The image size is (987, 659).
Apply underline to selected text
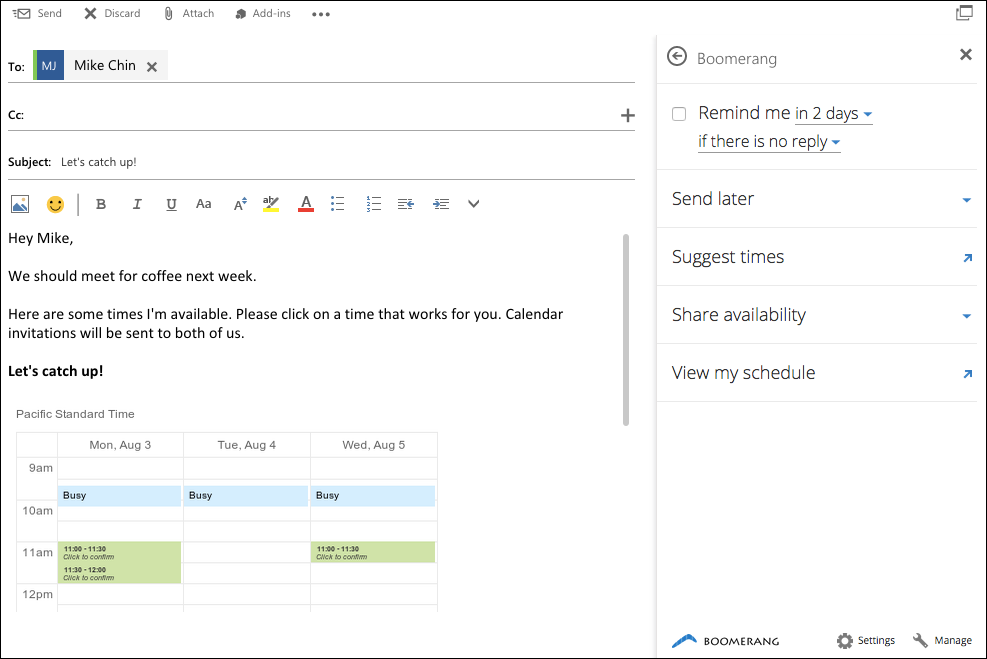coord(171,203)
